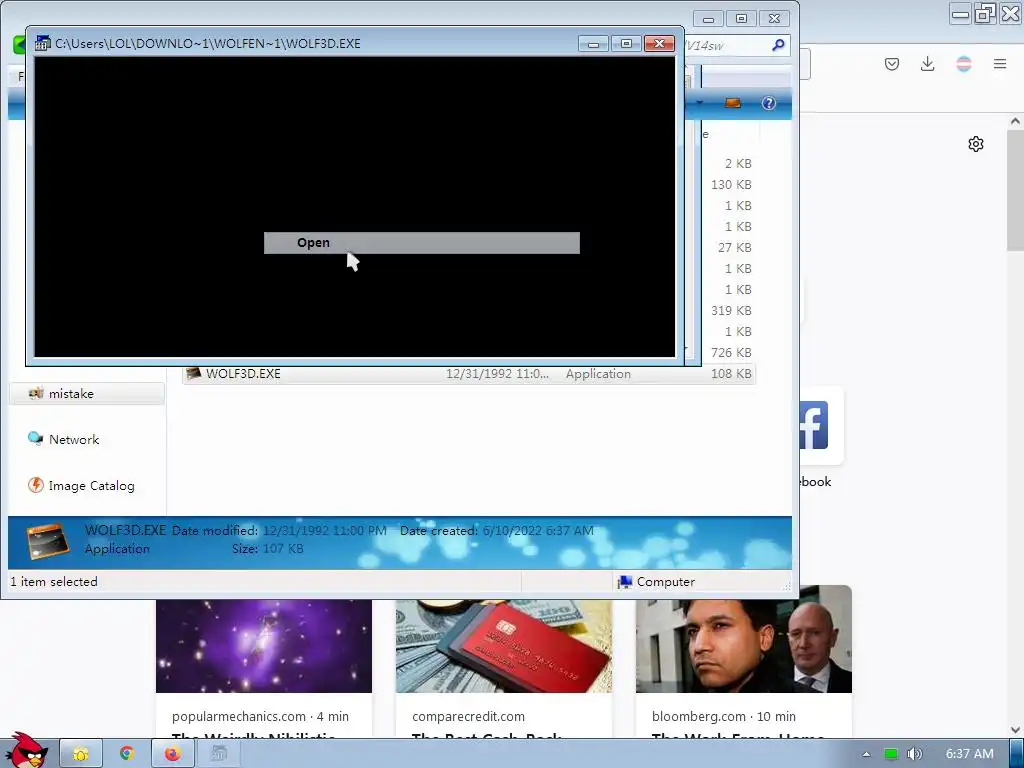Click the Date created value in details pane
Image resolution: width=1024 pixels, height=768 pixels.
coord(538,531)
